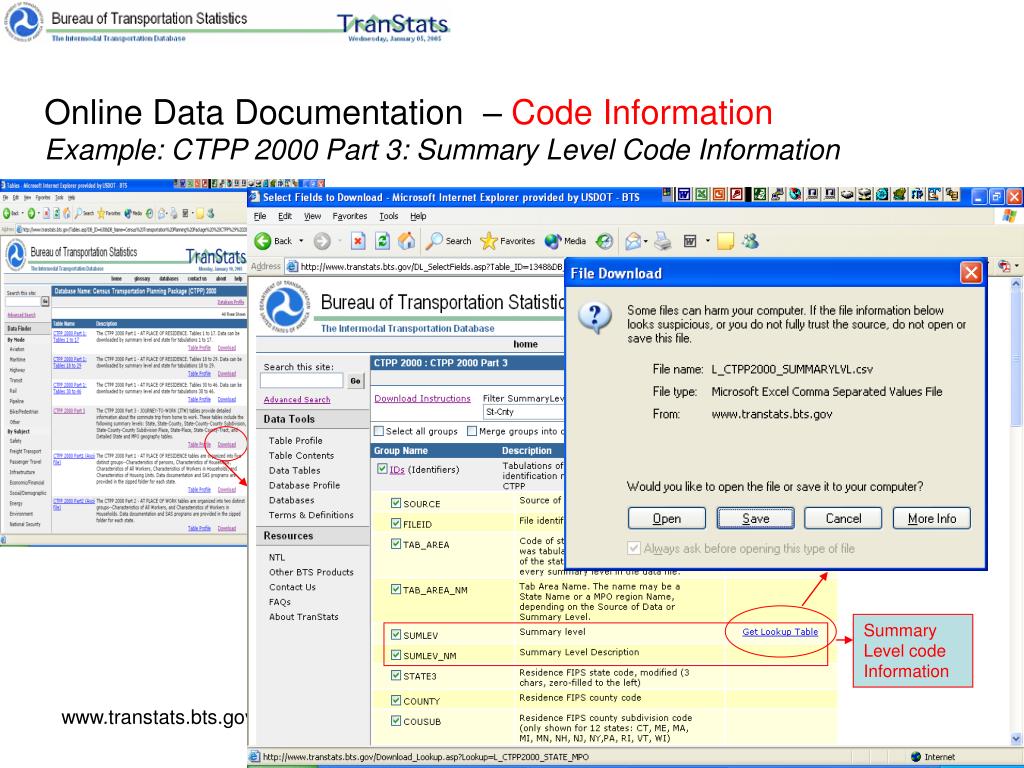
Task: Click the Address bar URL in Select Fields window
Action: (432, 266)
